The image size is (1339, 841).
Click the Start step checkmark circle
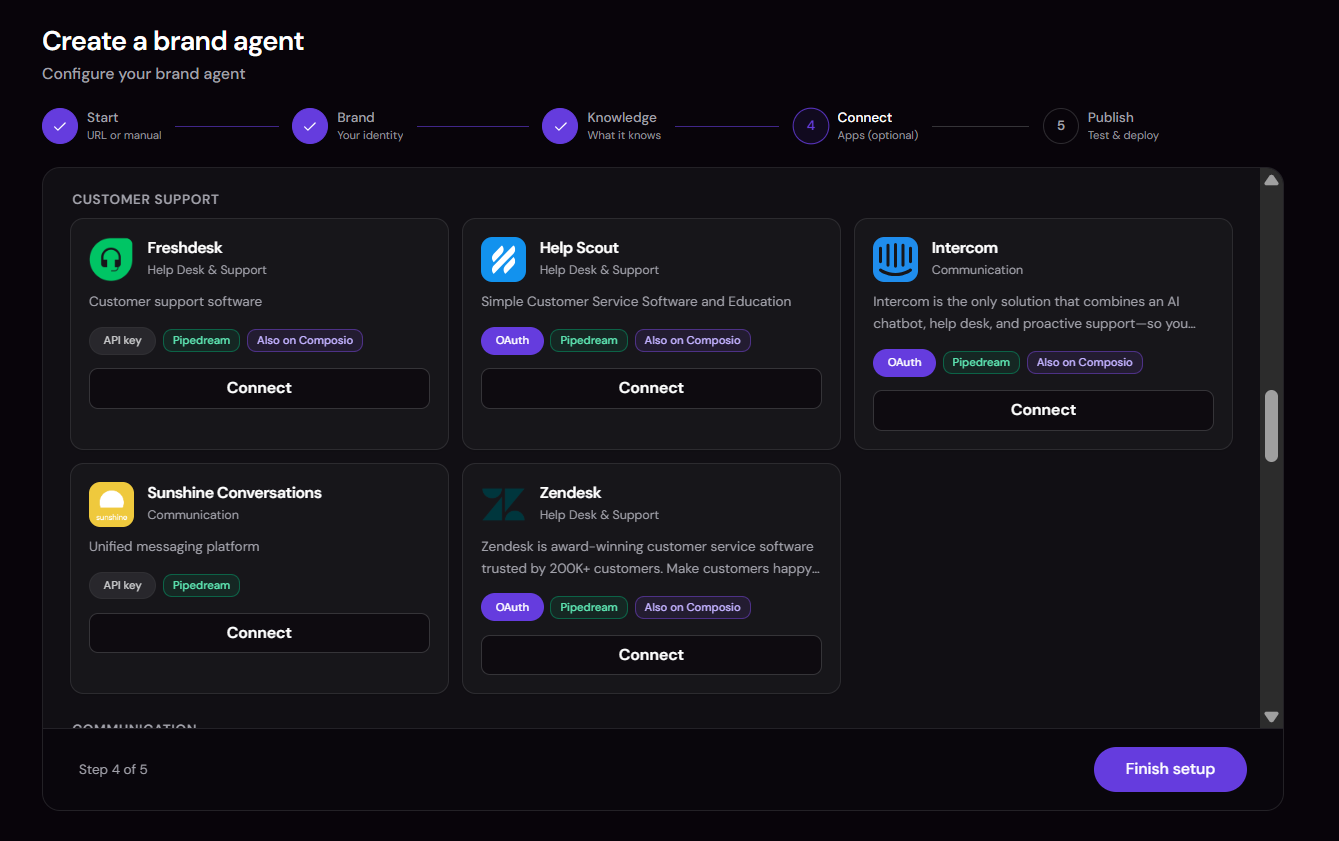(x=60, y=127)
